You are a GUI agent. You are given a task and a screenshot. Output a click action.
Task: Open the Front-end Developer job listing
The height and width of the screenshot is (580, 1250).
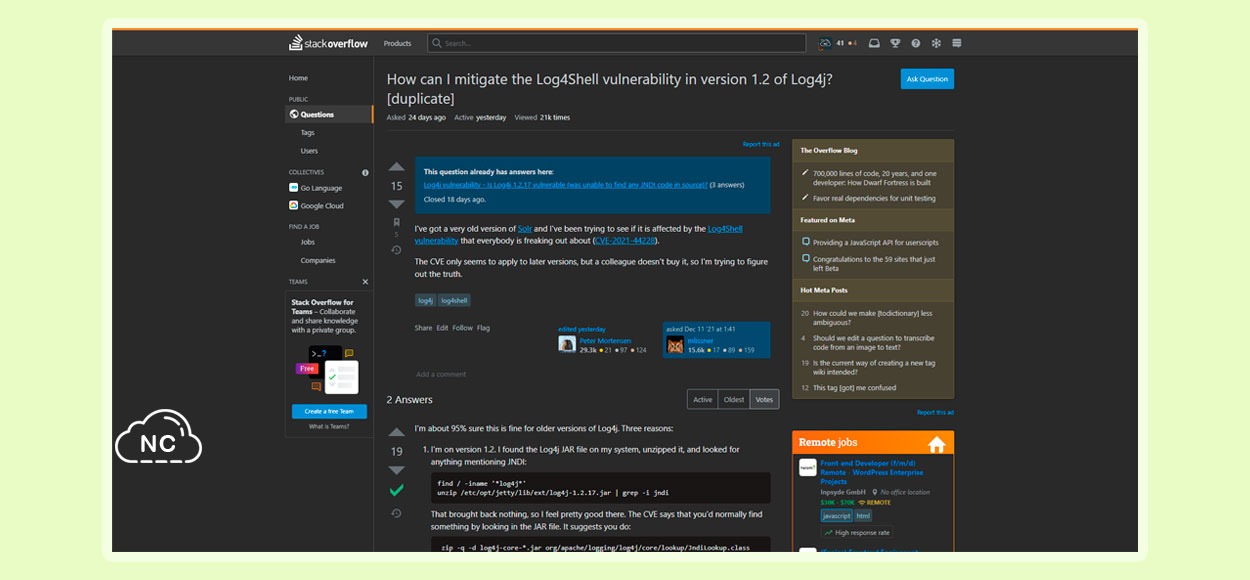tap(873, 472)
